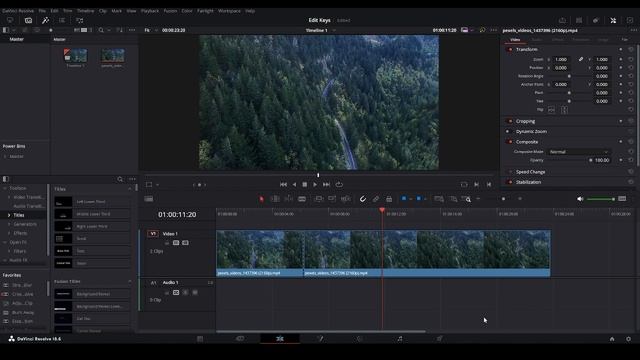Open the Workspace menu
This screenshot has height=360, width=640.
(229, 11)
